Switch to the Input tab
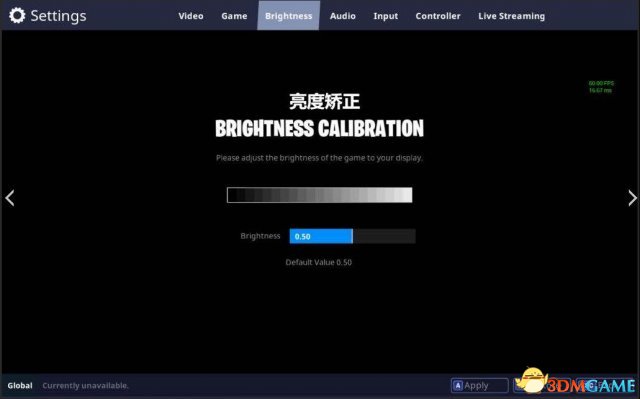Viewport: 640px width, 399px height. (385, 16)
